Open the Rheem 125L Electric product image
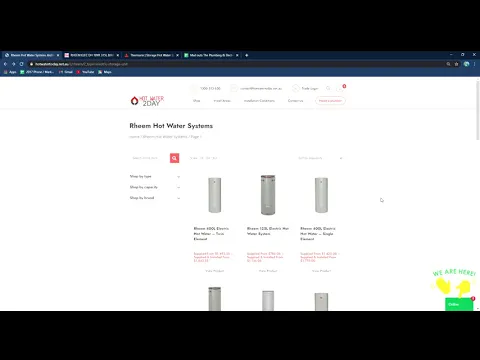The height and width of the screenshot is (360, 480). tap(268, 195)
